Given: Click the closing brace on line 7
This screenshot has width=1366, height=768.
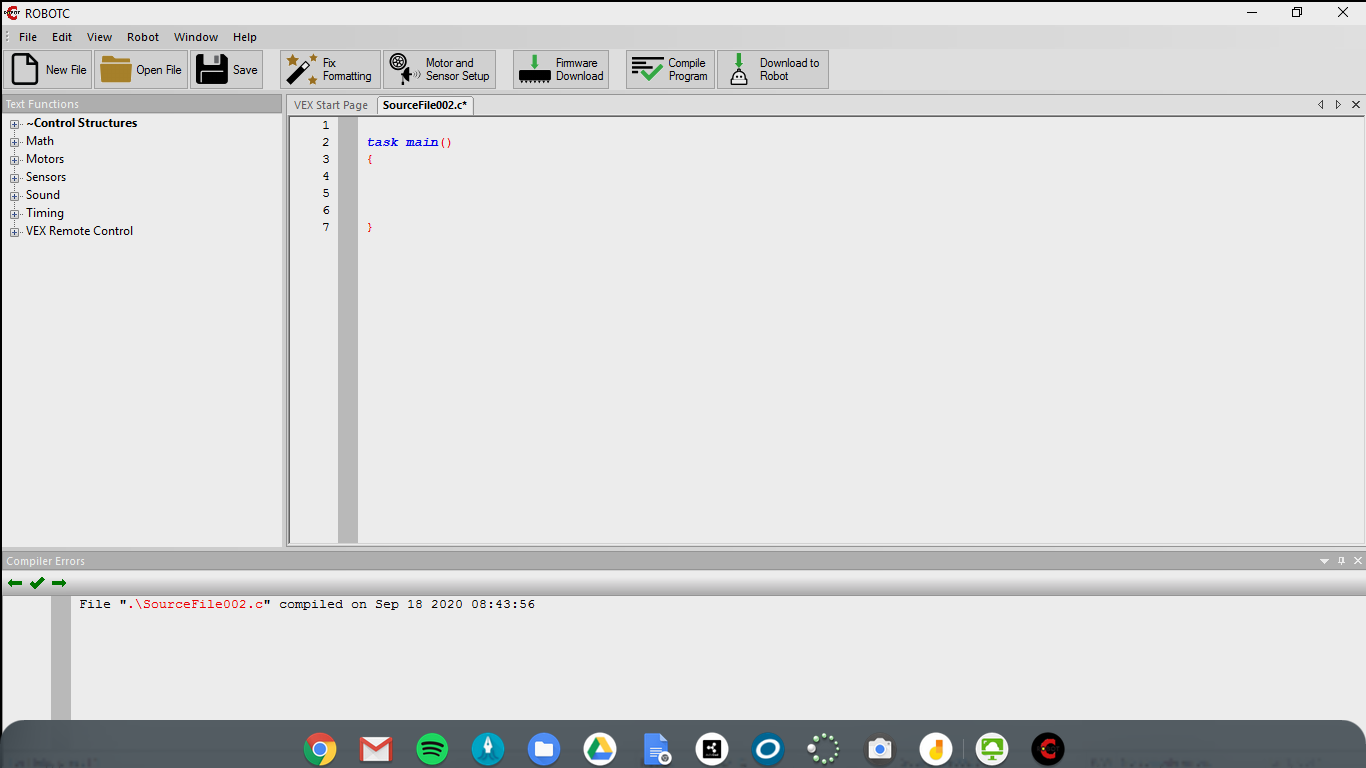Looking at the screenshot, I should (370, 228).
